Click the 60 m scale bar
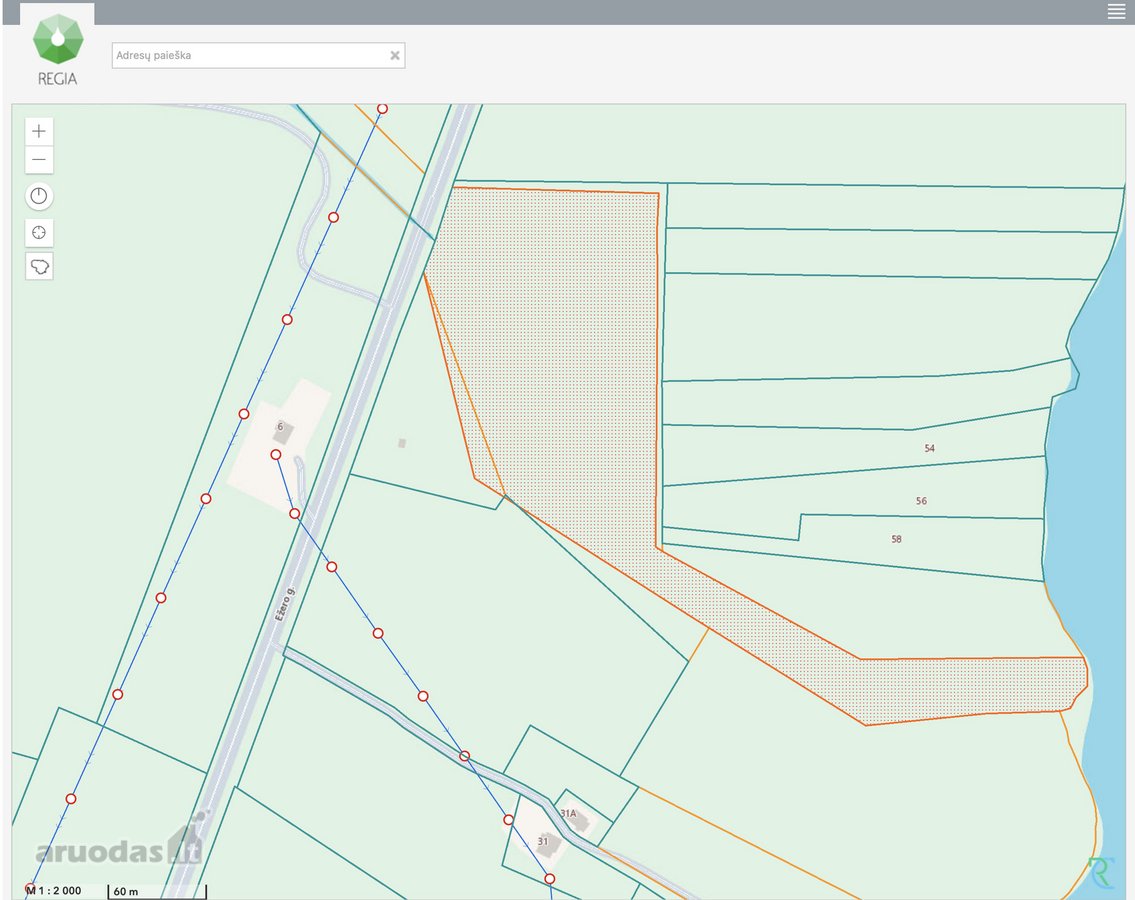Viewport: 1135px width, 900px height. click(x=157, y=891)
